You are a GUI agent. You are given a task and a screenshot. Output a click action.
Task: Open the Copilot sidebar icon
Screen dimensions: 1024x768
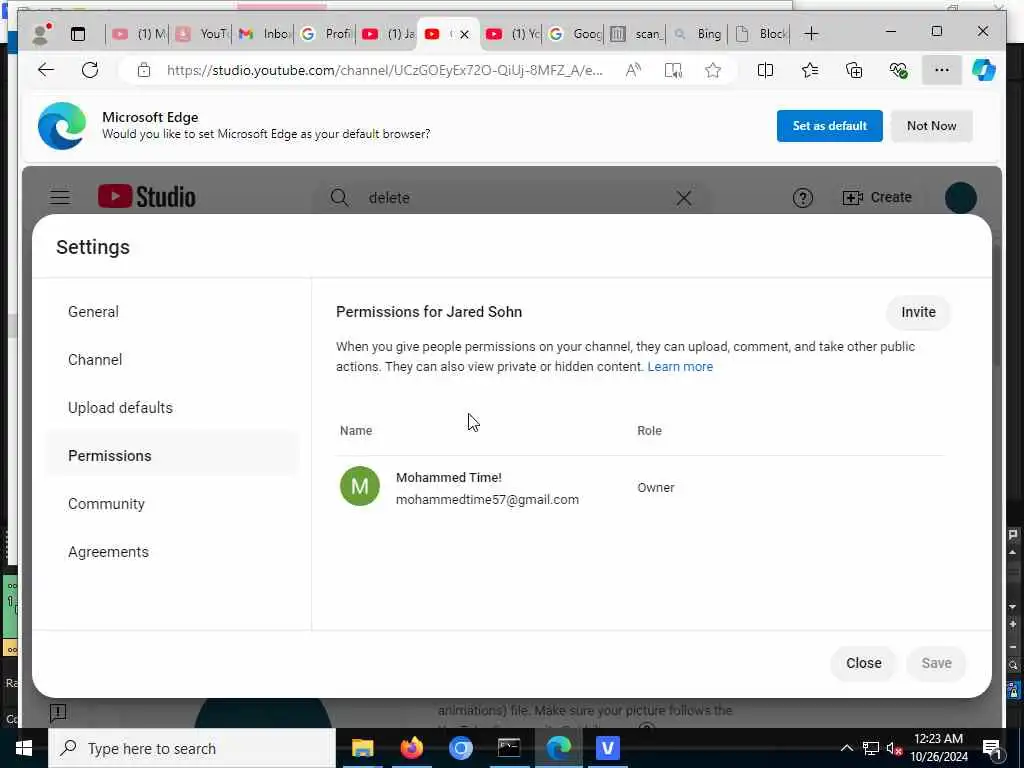click(x=984, y=71)
